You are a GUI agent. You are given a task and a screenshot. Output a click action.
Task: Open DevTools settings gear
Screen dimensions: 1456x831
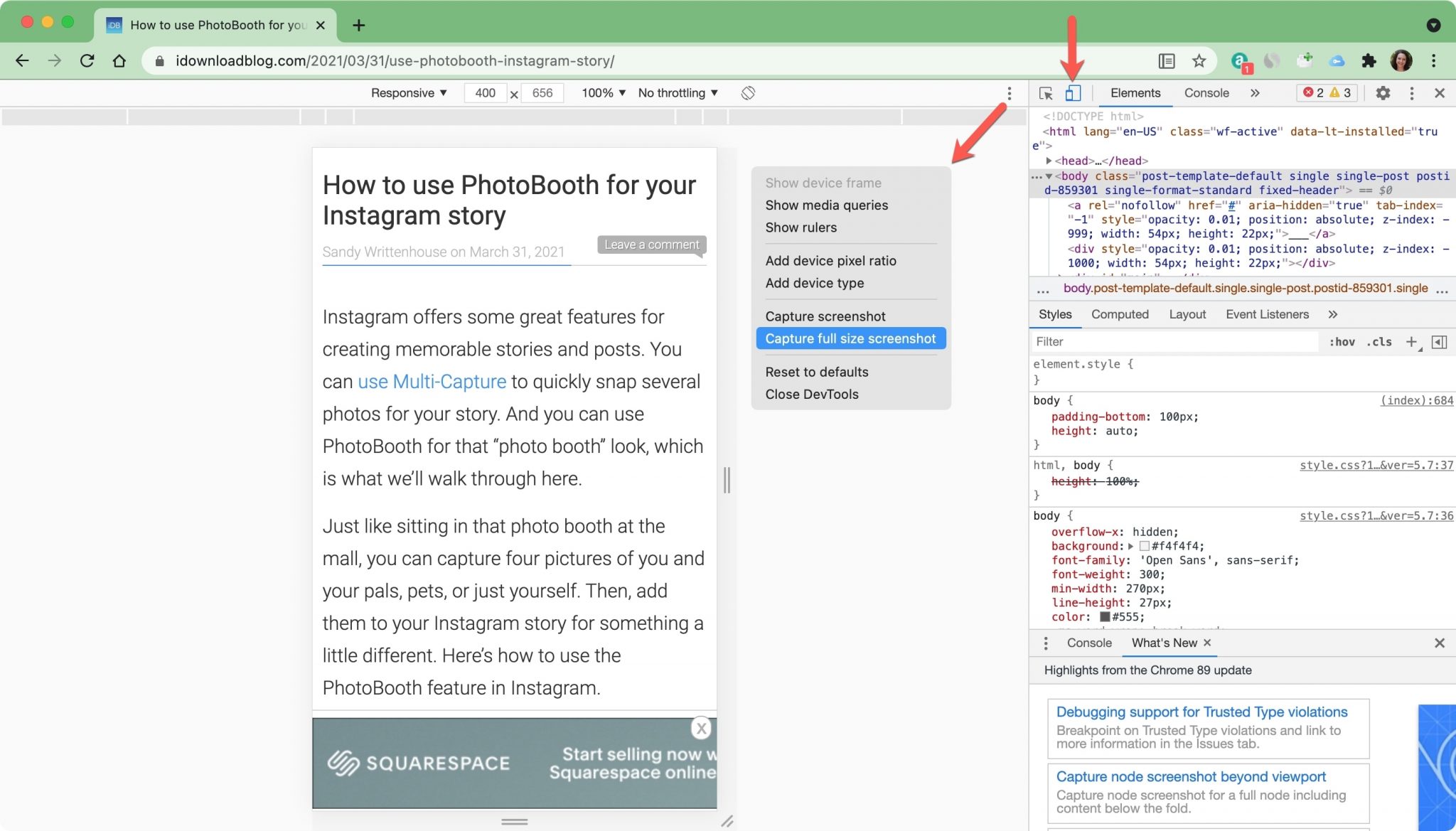pyautogui.click(x=1382, y=93)
